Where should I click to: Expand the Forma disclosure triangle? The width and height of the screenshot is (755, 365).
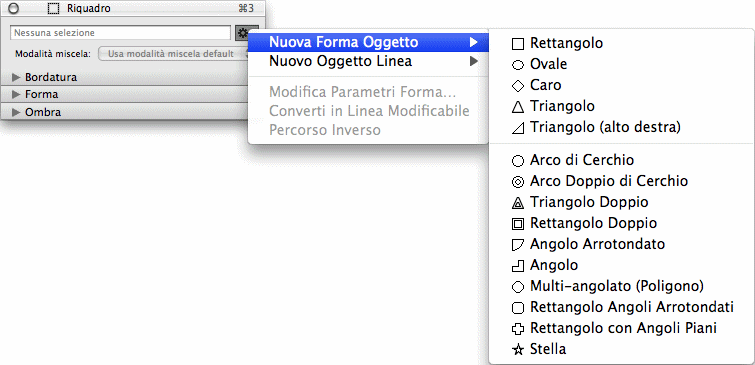click(x=17, y=94)
